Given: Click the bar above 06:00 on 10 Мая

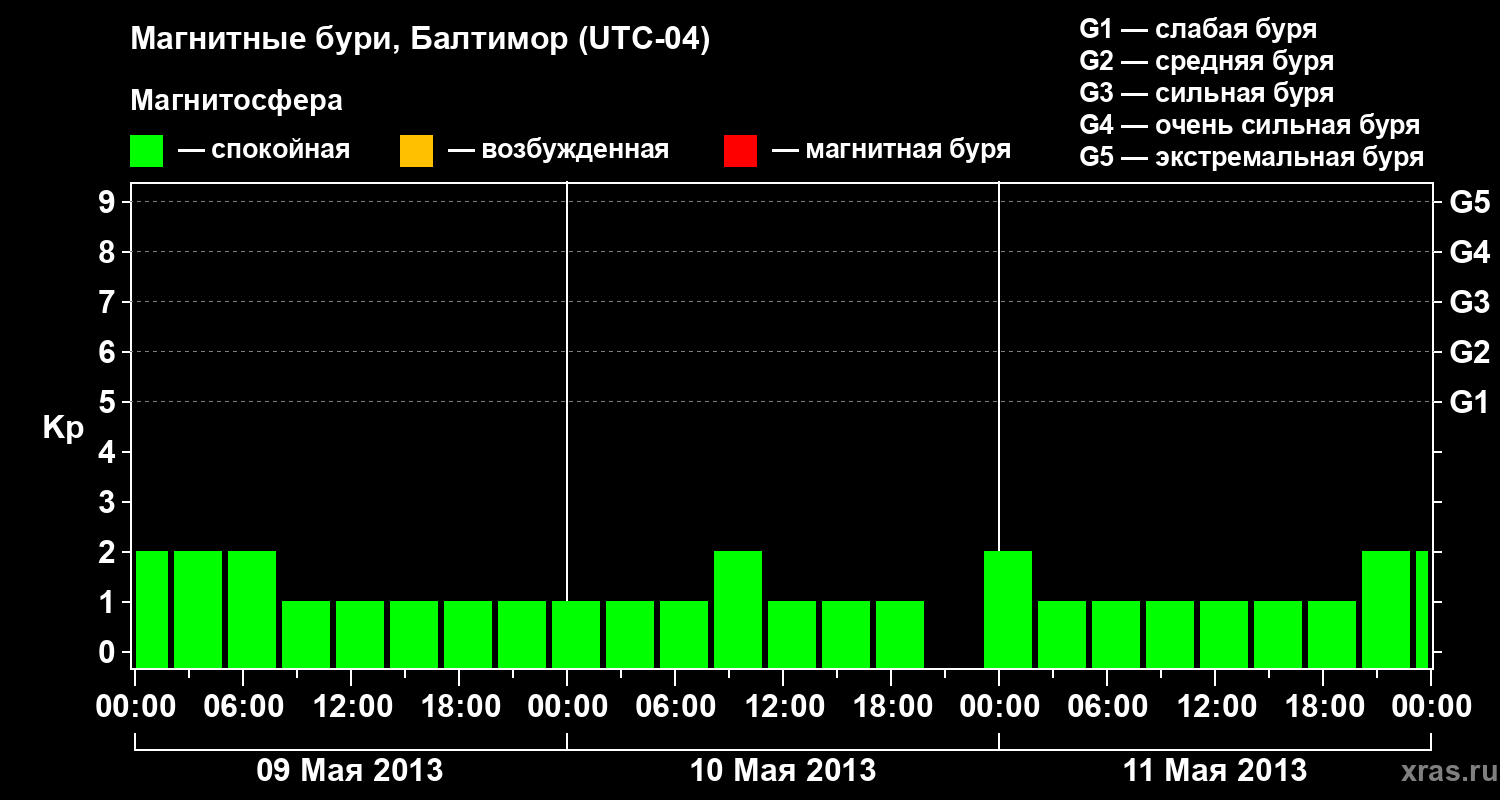Looking at the screenshot, I should [x=684, y=634].
